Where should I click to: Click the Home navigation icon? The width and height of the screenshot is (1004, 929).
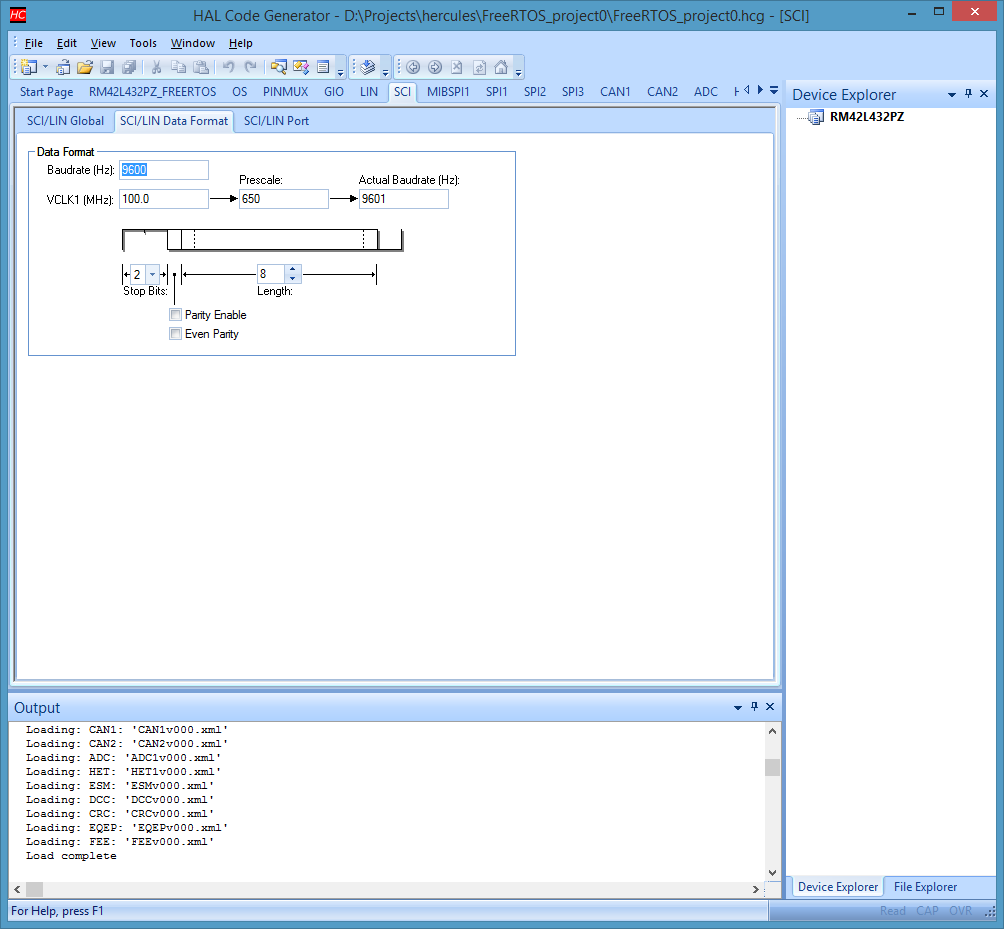click(x=501, y=67)
